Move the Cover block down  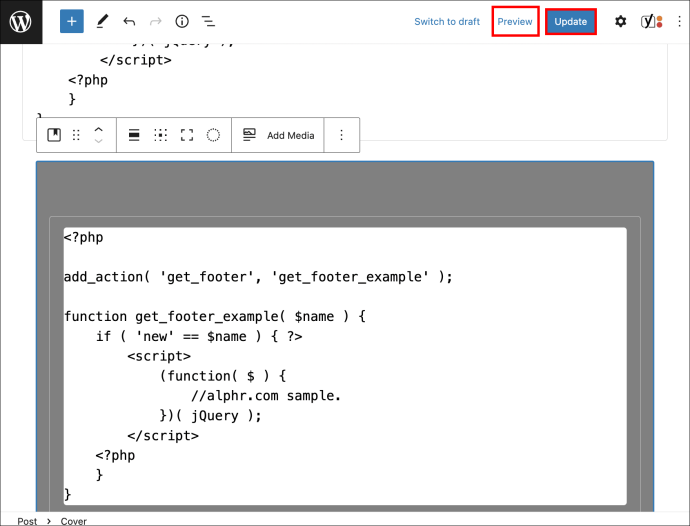coord(99,141)
